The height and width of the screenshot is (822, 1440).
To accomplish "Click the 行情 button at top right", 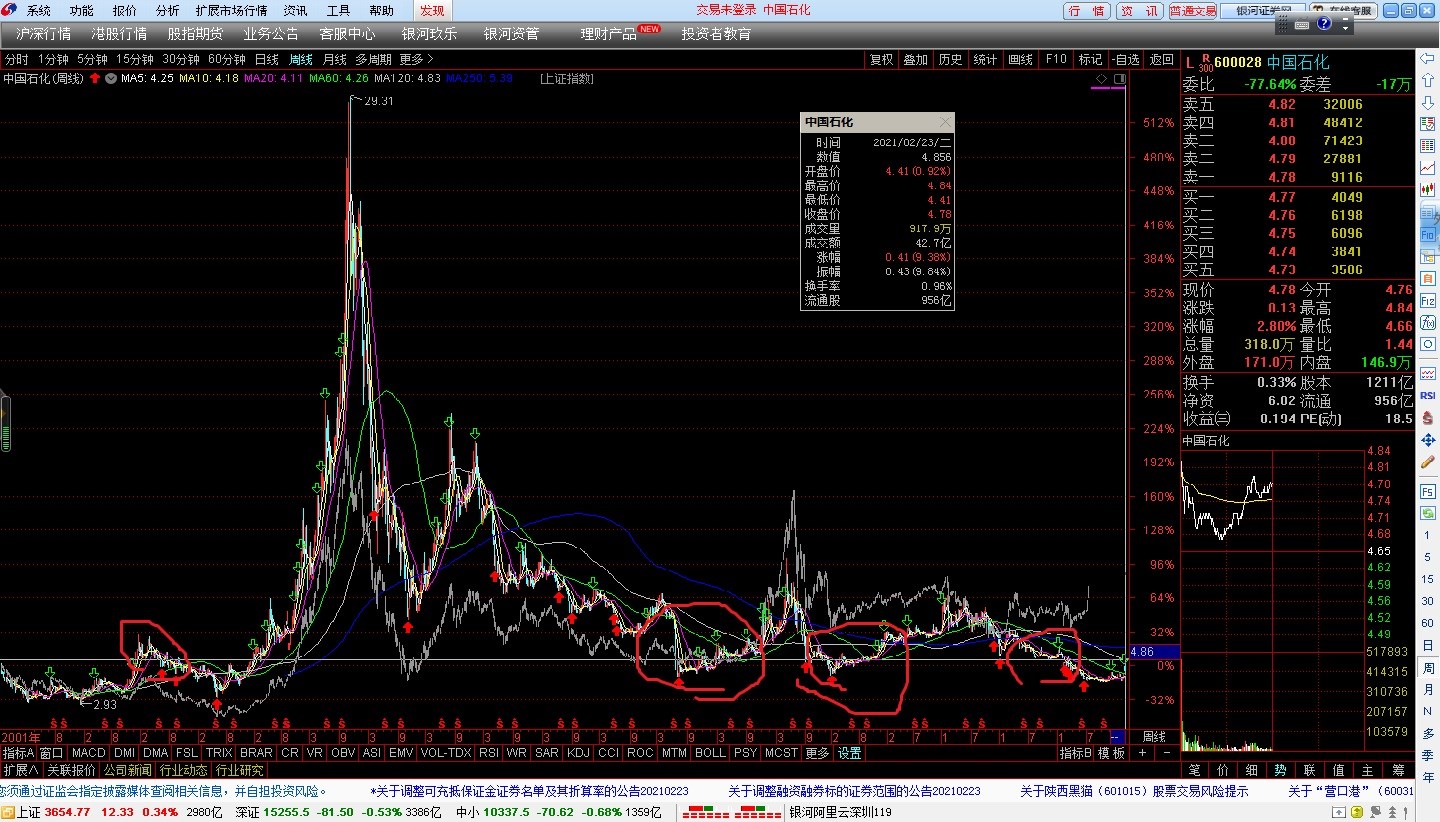I will pos(1086,11).
